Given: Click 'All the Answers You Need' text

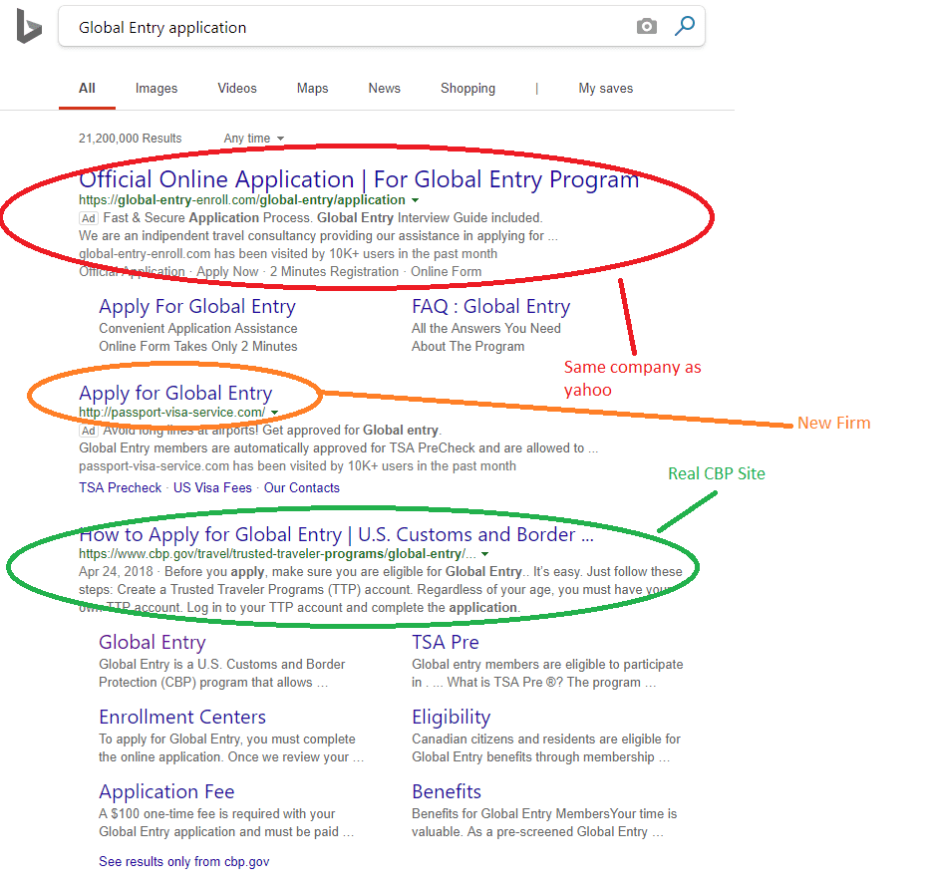Looking at the screenshot, I should (x=486, y=328).
